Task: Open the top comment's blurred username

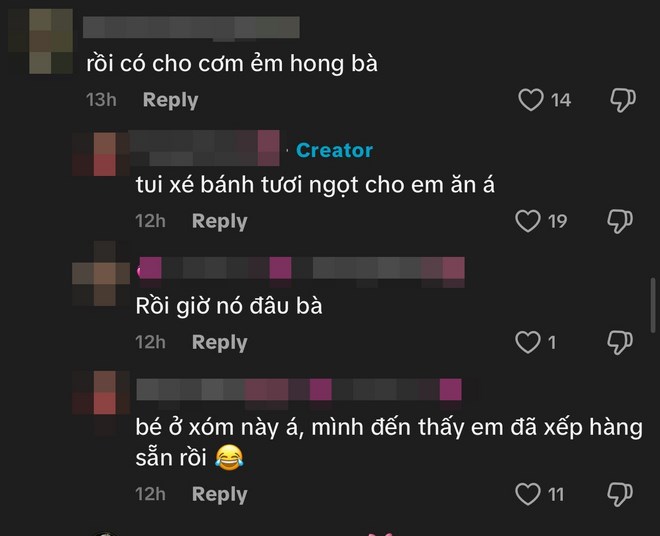Action: [x=191, y=28]
